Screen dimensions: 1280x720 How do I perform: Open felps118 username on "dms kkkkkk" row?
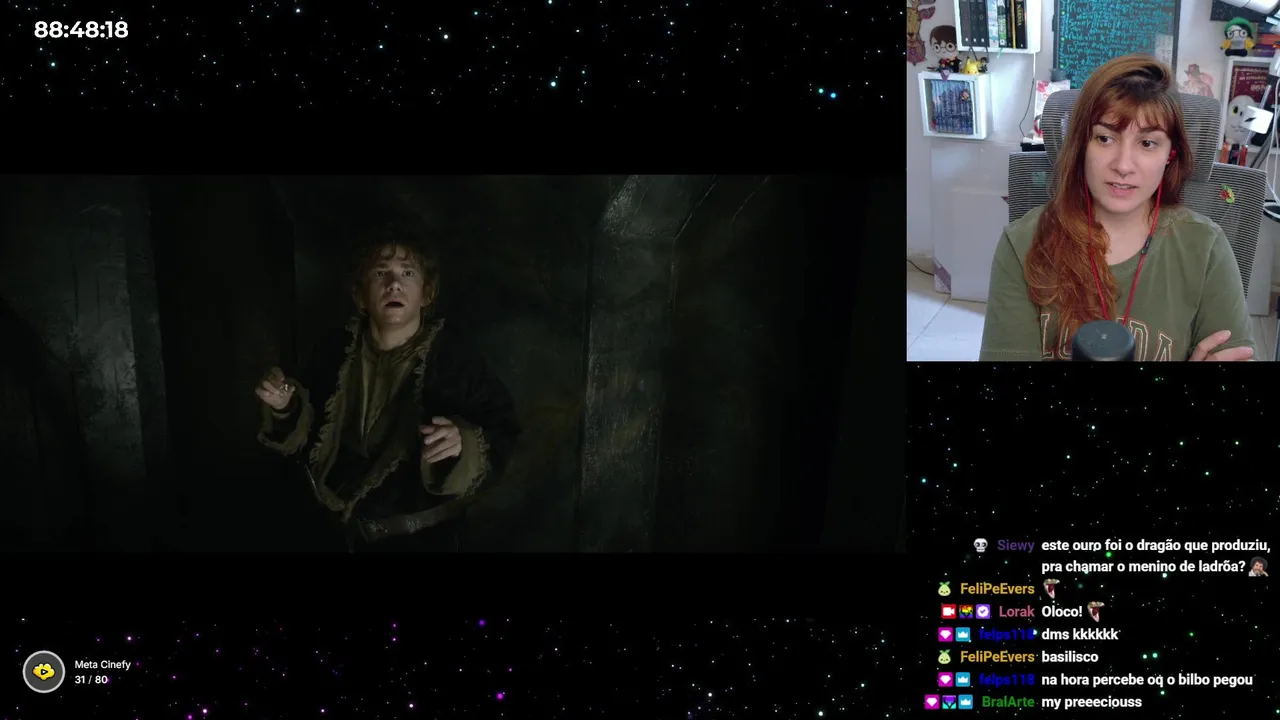[x=1007, y=635]
